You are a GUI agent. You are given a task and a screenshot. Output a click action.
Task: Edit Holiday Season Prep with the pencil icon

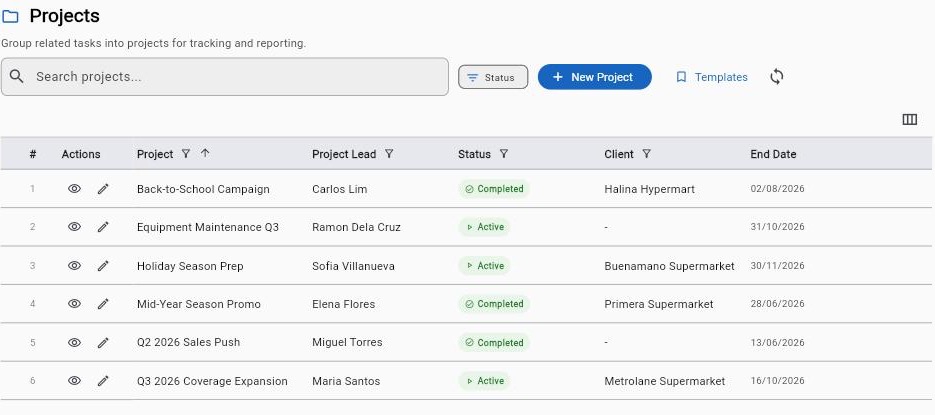click(x=103, y=265)
